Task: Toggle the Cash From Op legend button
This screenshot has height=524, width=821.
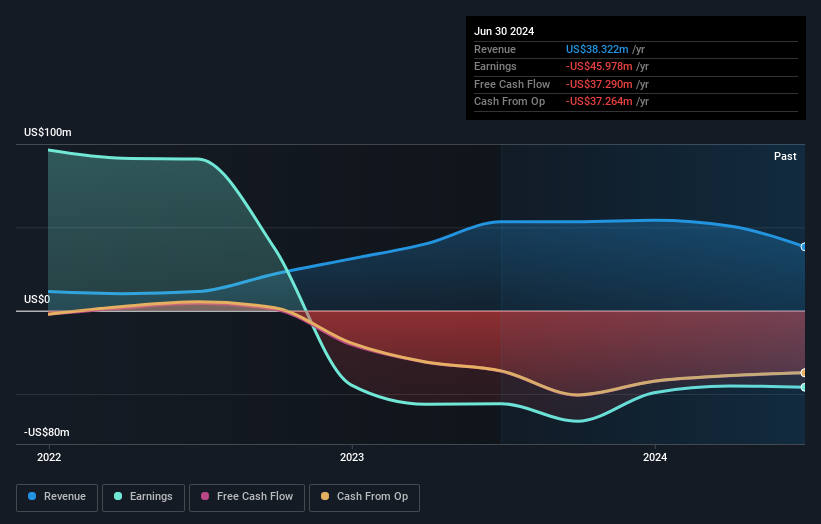Action: pyautogui.click(x=364, y=497)
